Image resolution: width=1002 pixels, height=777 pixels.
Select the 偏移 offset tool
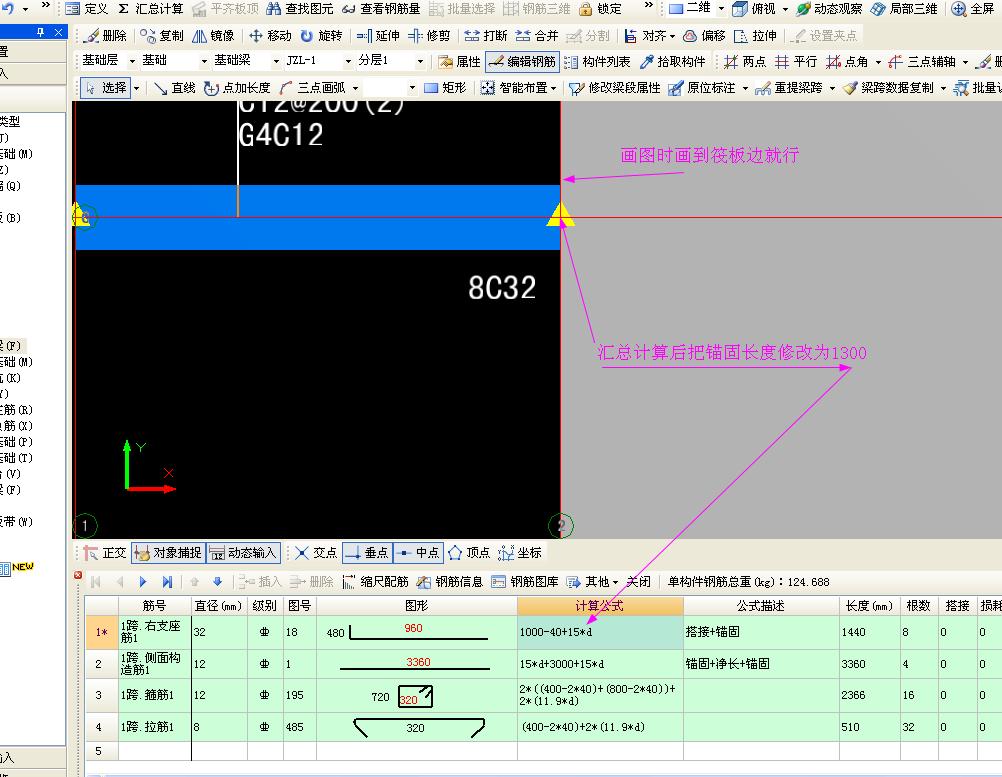point(704,36)
